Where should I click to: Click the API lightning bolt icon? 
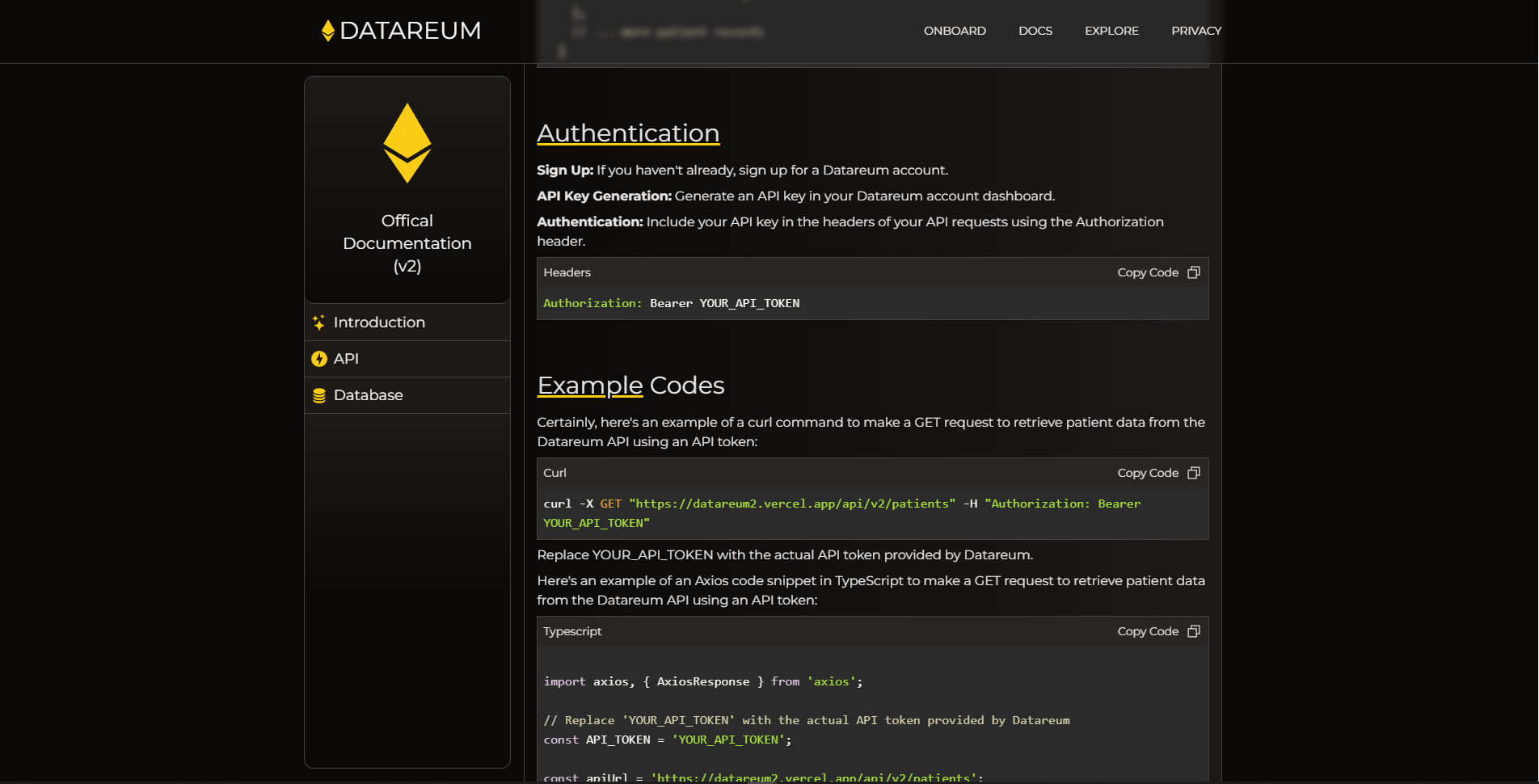(319, 359)
